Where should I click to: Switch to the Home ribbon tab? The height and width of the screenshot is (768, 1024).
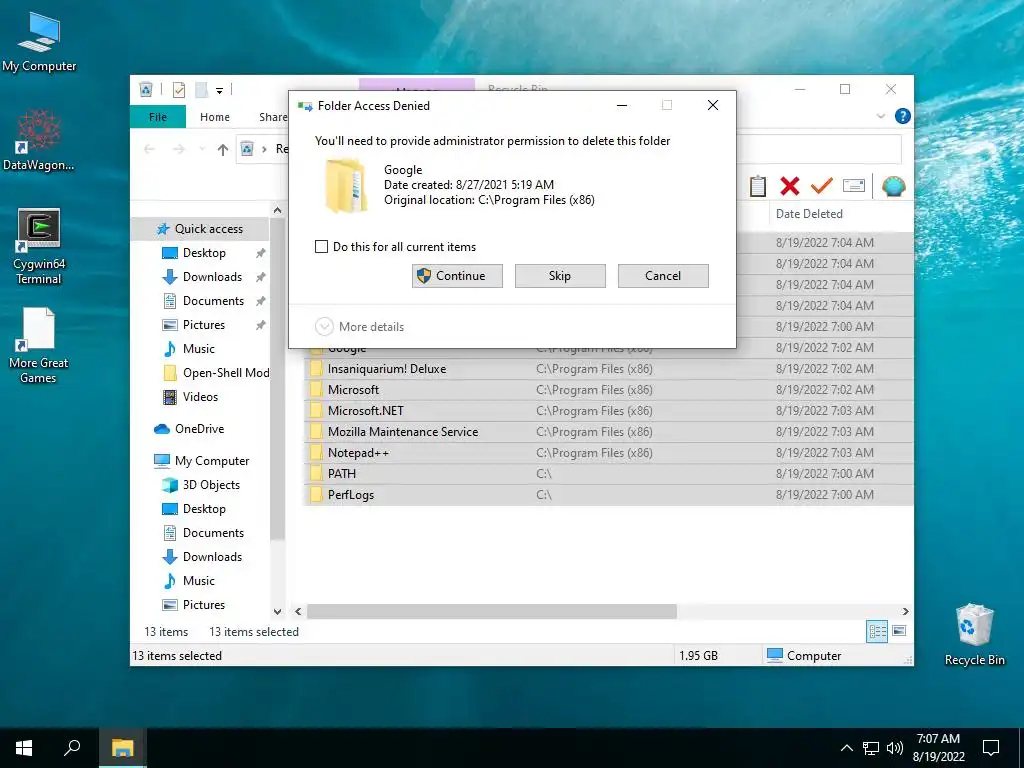(x=215, y=117)
